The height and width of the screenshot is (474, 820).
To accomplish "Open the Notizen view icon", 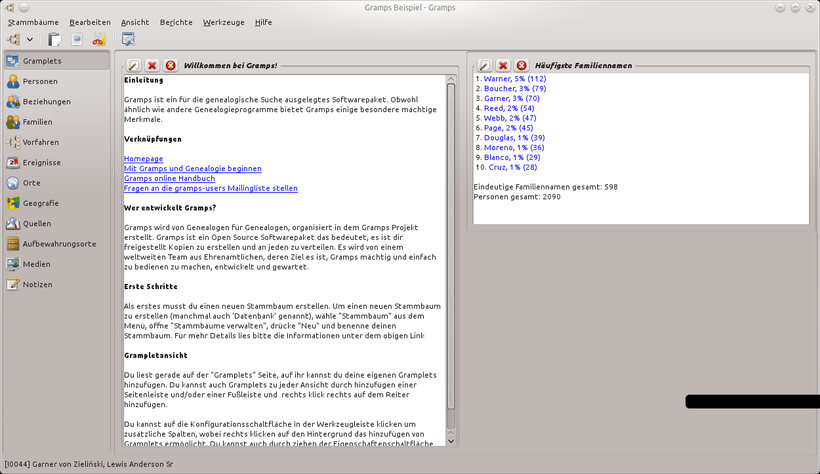I will coord(13,285).
